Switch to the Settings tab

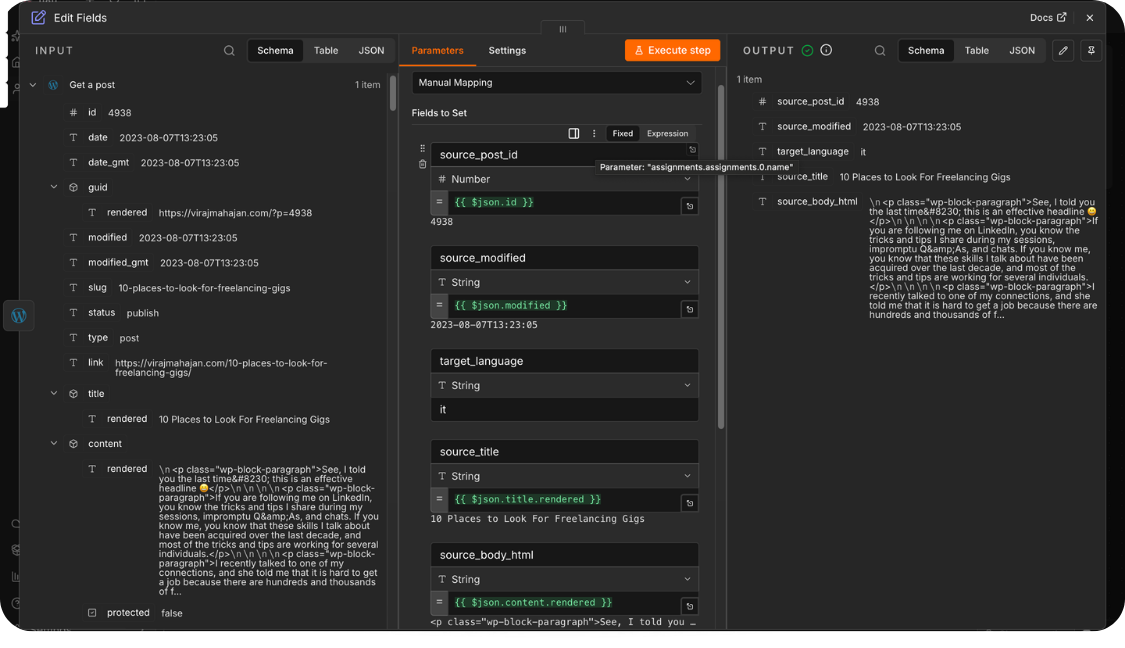click(x=507, y=51)
